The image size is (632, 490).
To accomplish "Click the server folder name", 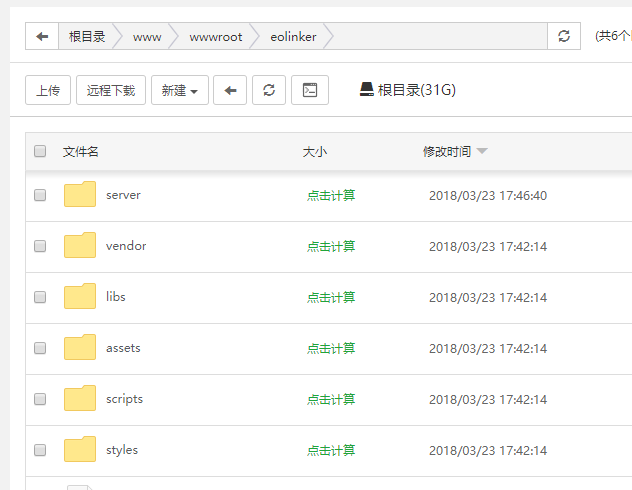I will 123,195.
